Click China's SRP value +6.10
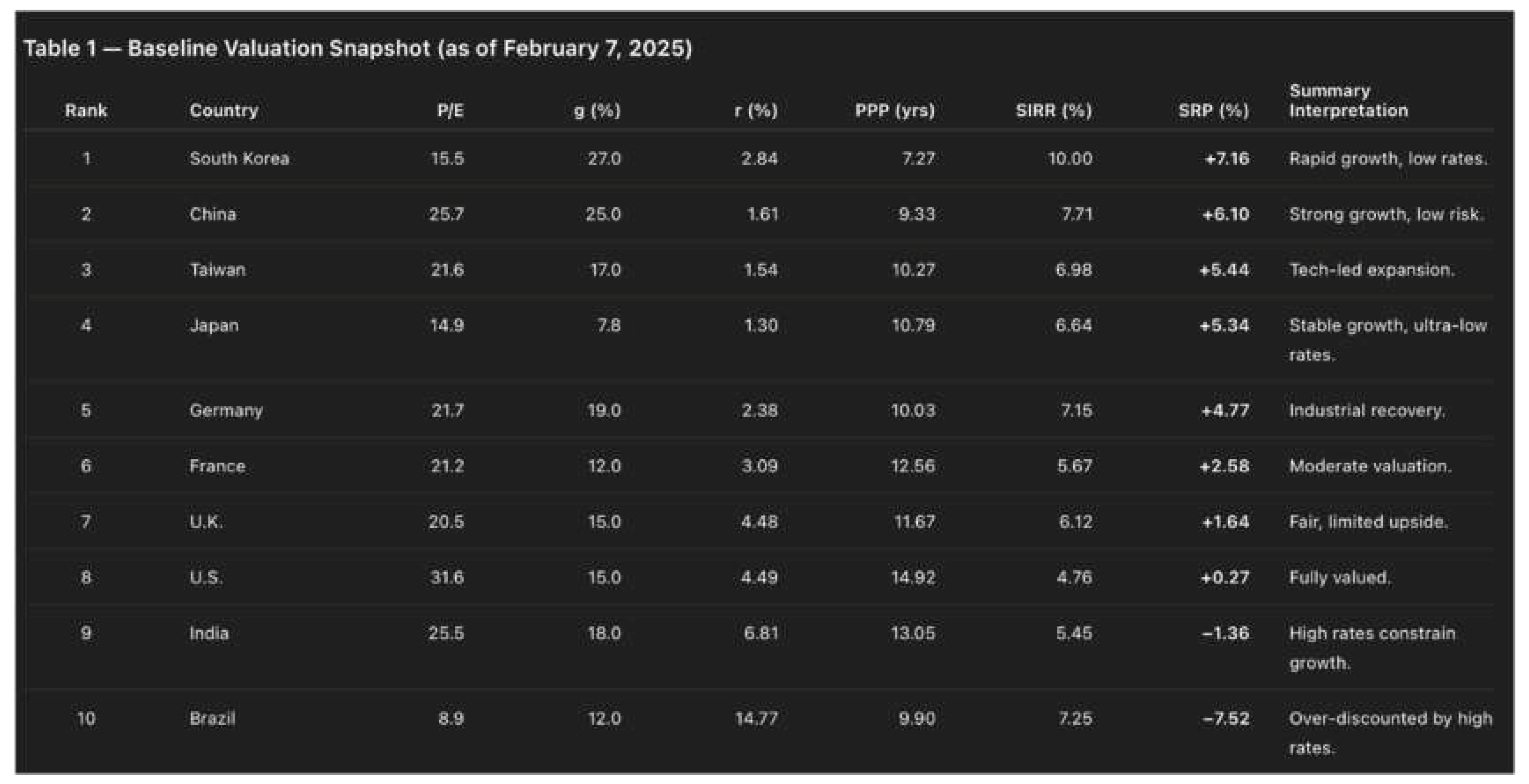Screen dimensions: 1529x784 [1225, 214]
